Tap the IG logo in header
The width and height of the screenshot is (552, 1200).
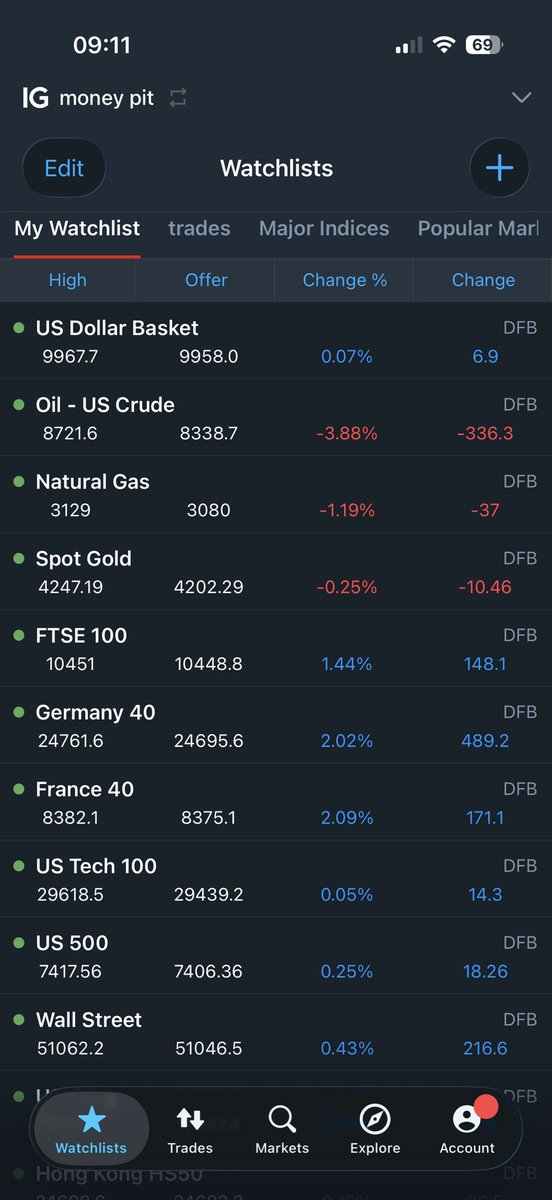coord(36,97)
